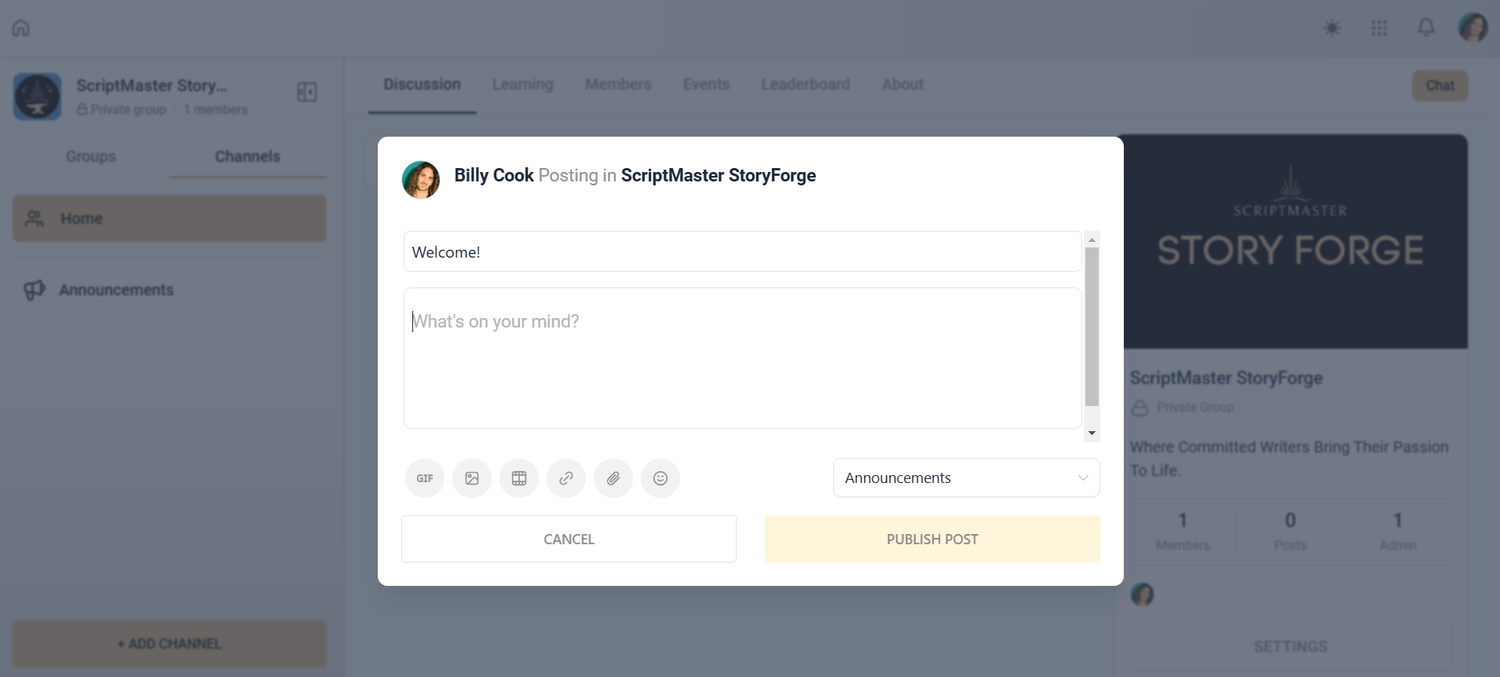Image resolution: width=1500 pixels, height=677 pixels.
Task: Open the apps grid menu
Action: click(1379, 28)
